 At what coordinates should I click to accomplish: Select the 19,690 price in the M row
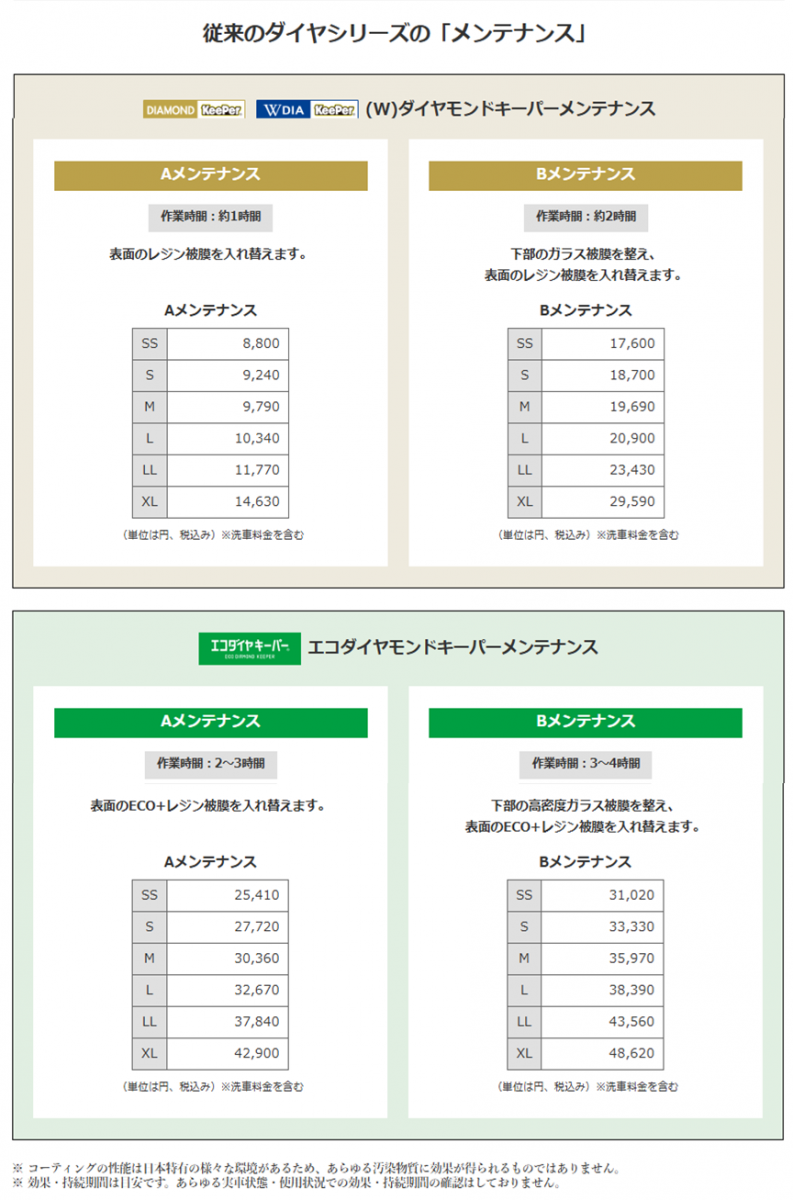click(604, 406)
